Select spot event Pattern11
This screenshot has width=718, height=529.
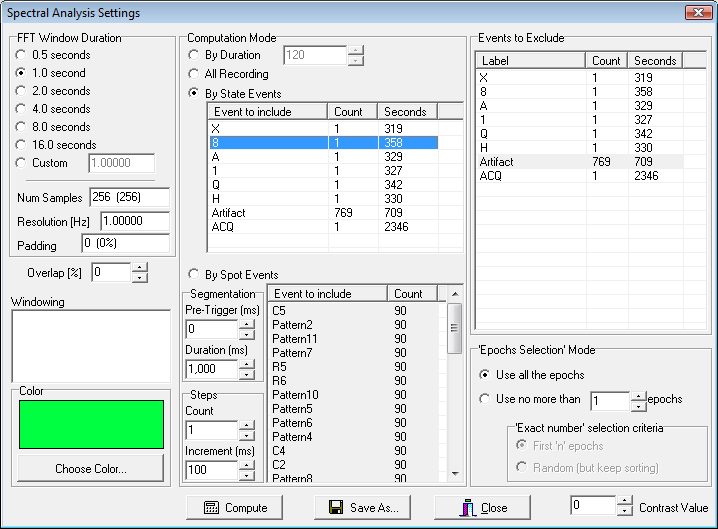coord(354,339)
